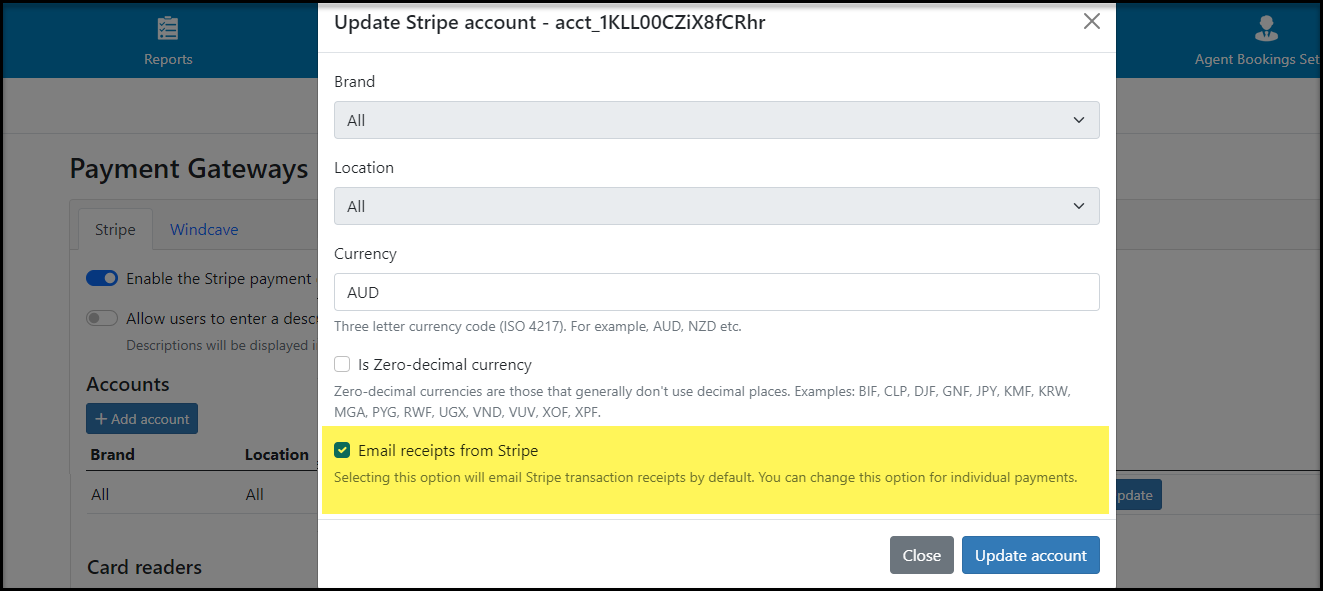Viewport: 1323px width, 591px height.
Task: Click the Add account button
Action: (142, 419)
